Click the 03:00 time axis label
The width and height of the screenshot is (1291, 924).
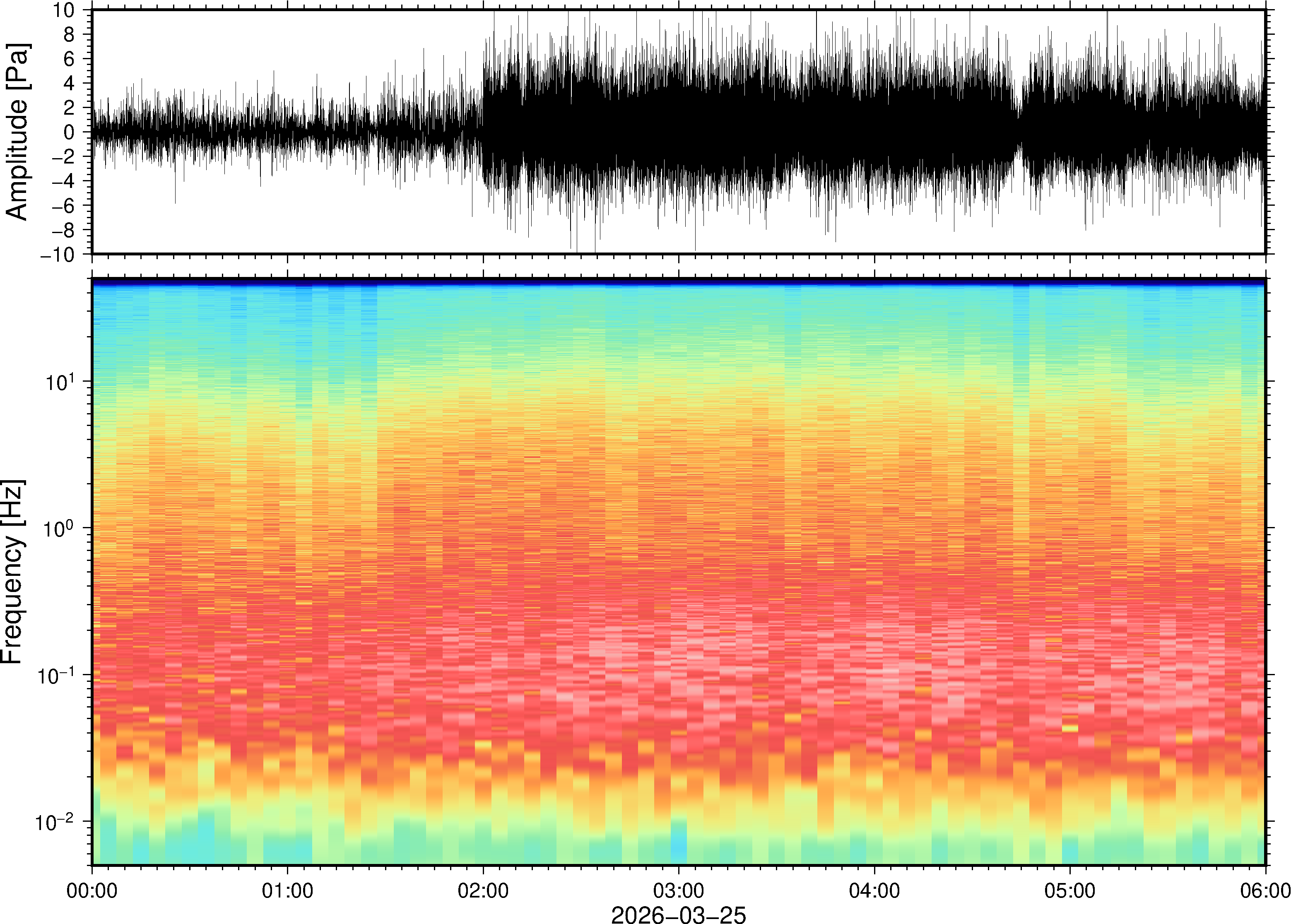(678, 890)
